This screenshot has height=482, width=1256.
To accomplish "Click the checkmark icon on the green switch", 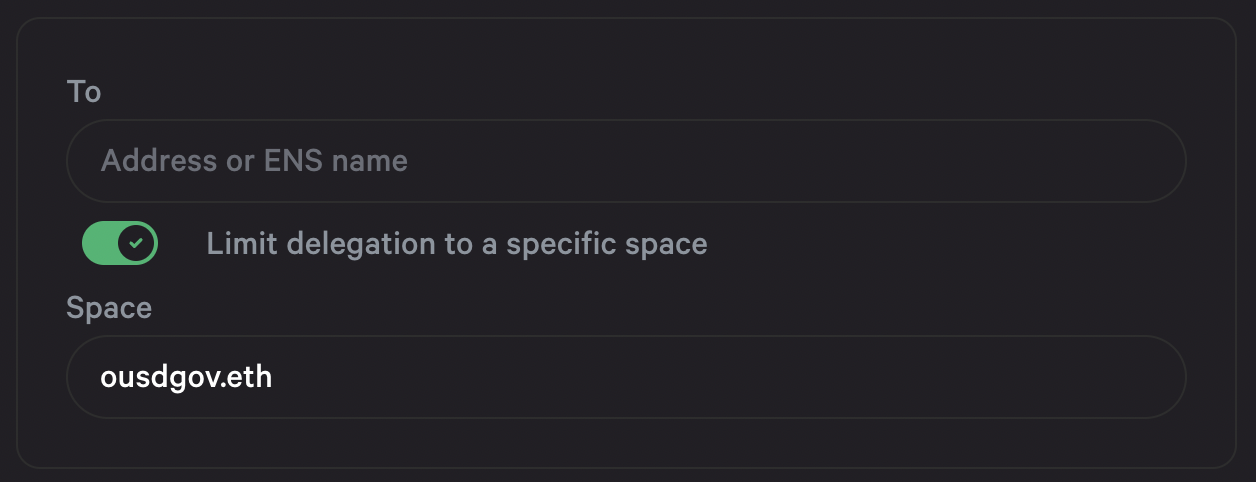I will 137,243.
